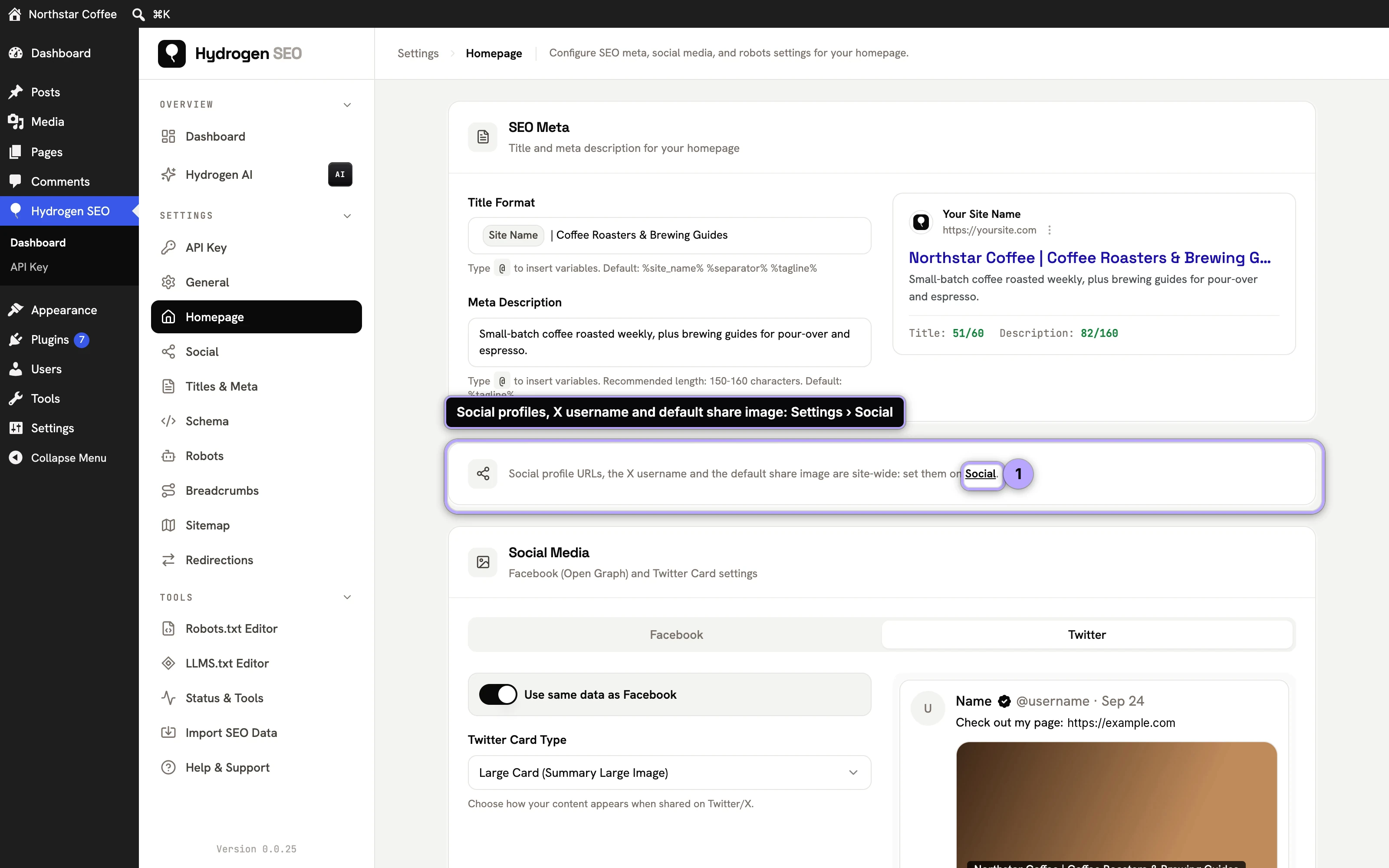Open Sitemap settings

click(x=256, y=525)
